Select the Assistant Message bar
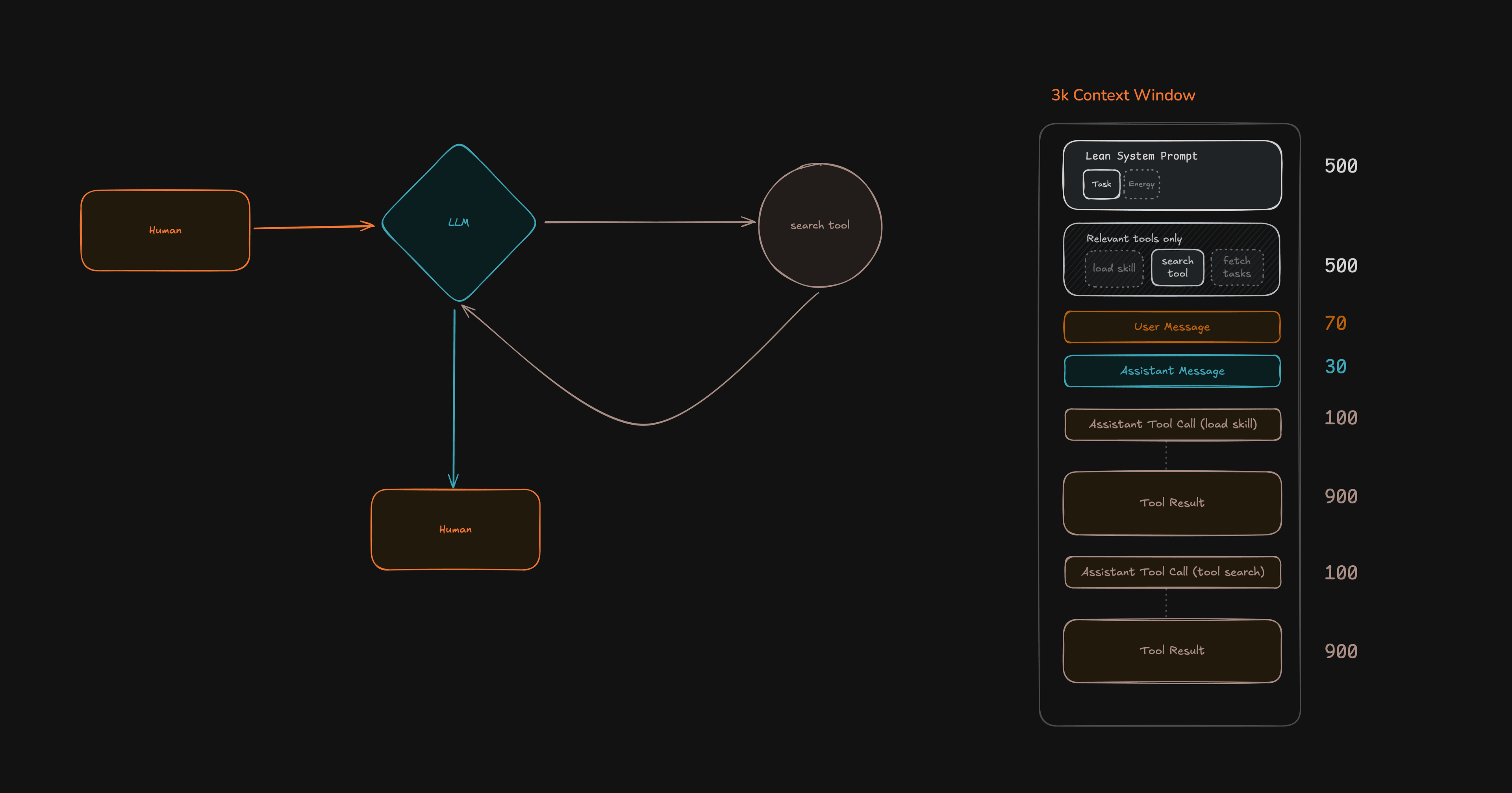 (x=1172, y=371)
